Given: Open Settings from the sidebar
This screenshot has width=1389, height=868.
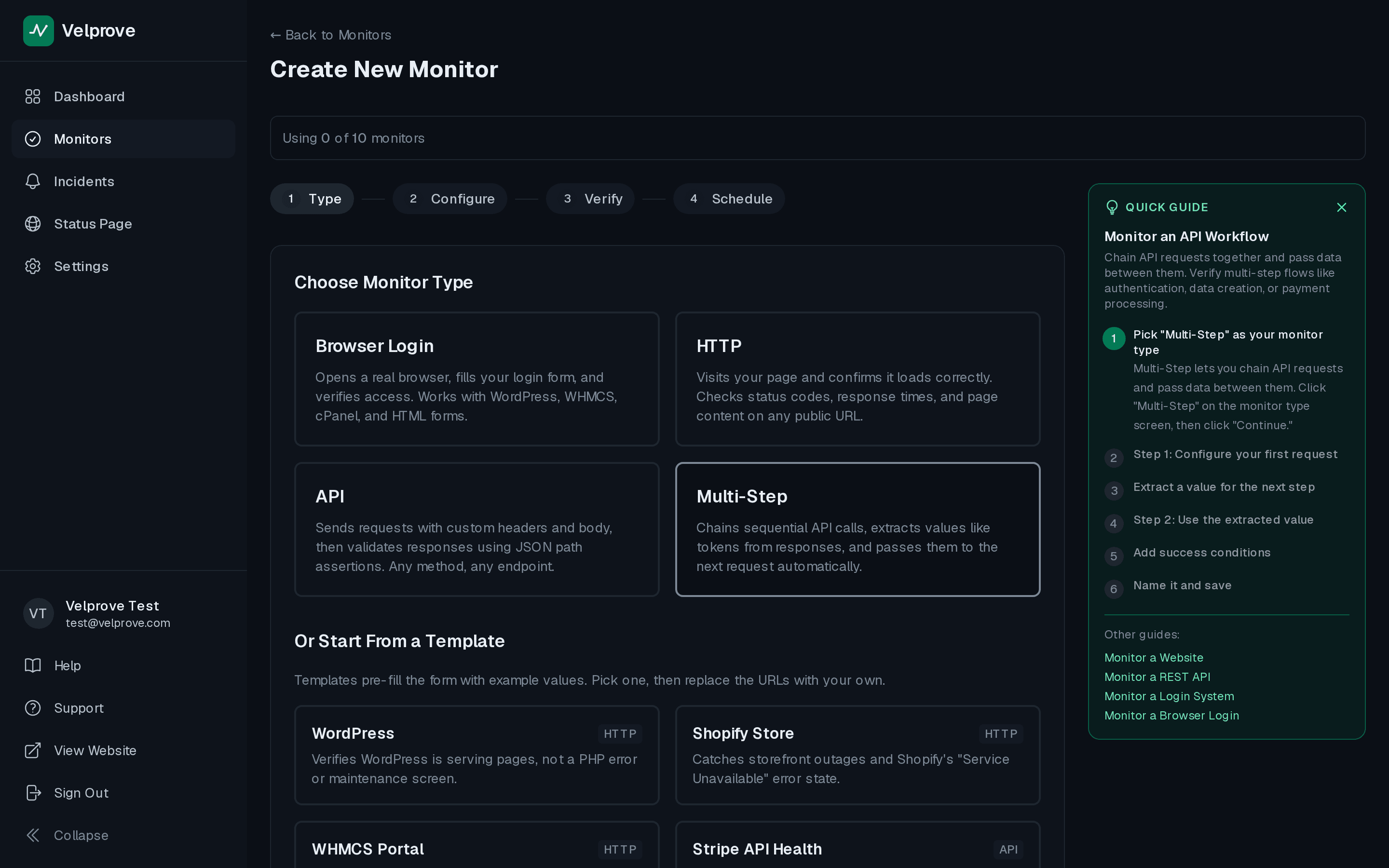Looking at the screenshot, I should 123,266.
